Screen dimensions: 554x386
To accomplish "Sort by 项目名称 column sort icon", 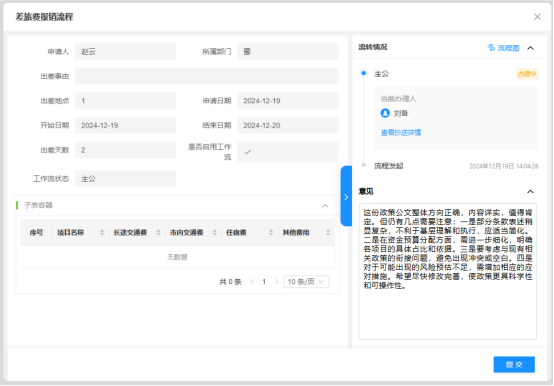I will click(x=102, y=232).
